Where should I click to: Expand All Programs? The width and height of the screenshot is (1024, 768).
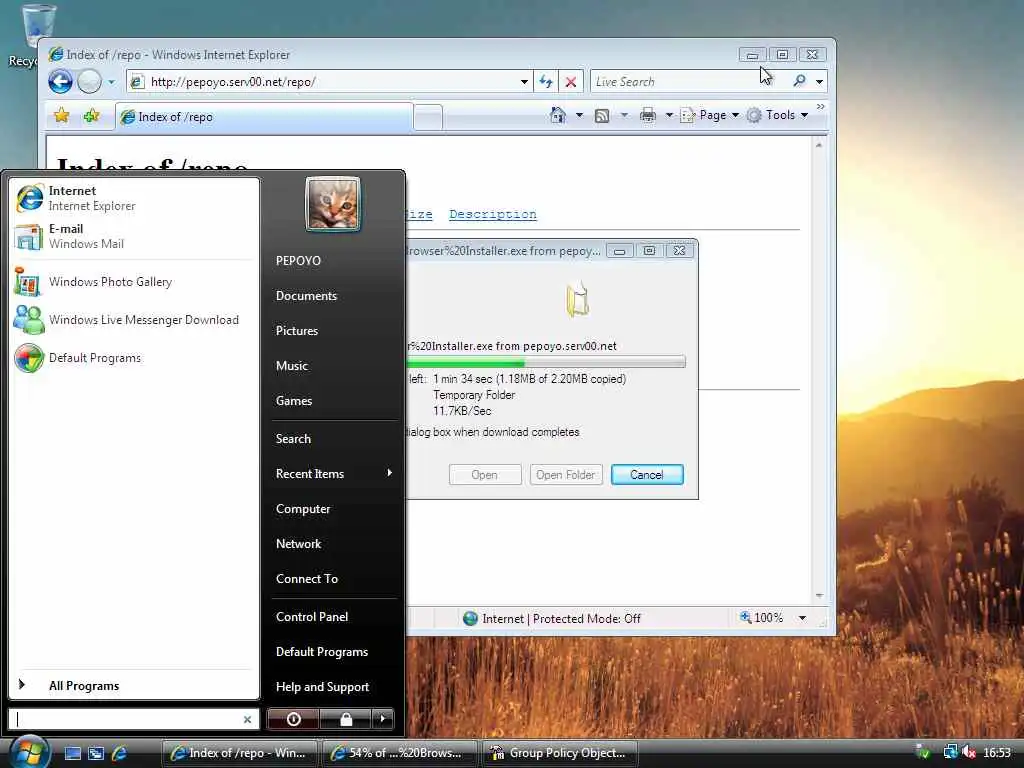[x=134, y=686]
